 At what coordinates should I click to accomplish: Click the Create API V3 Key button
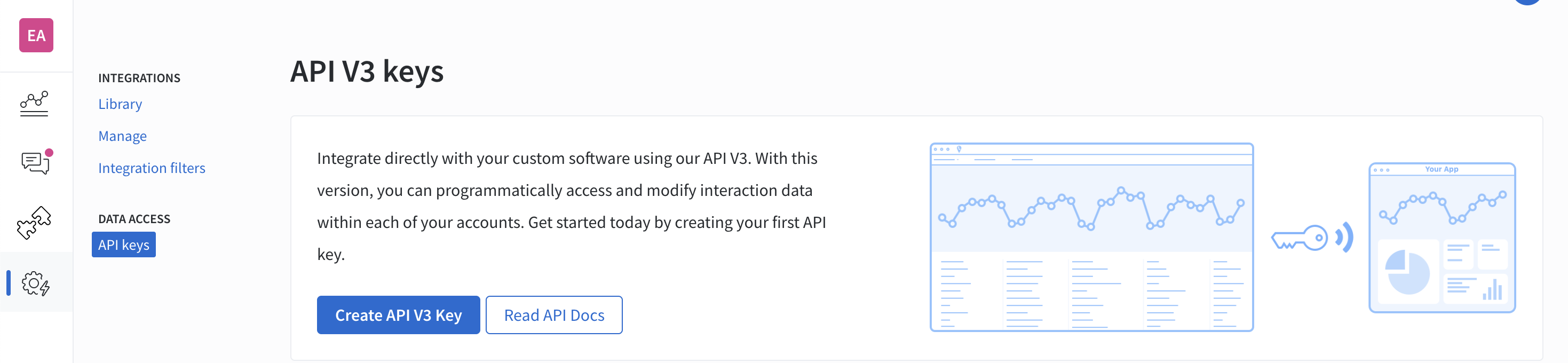[398, 315]
